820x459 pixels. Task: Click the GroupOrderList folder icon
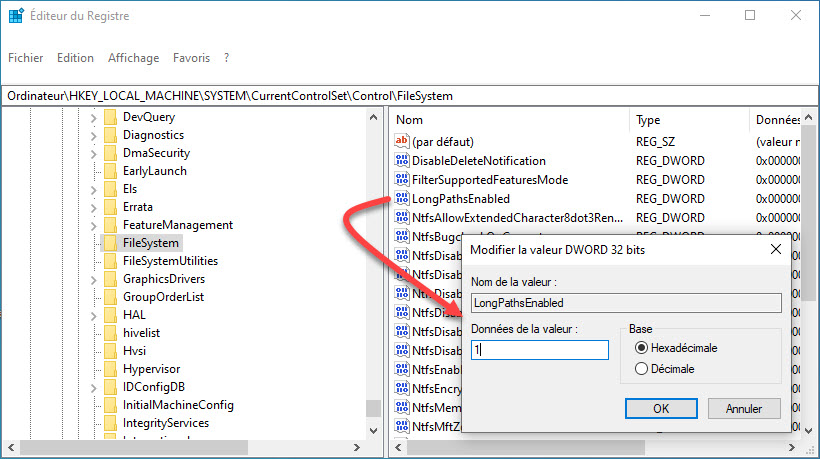pos(110,297)
